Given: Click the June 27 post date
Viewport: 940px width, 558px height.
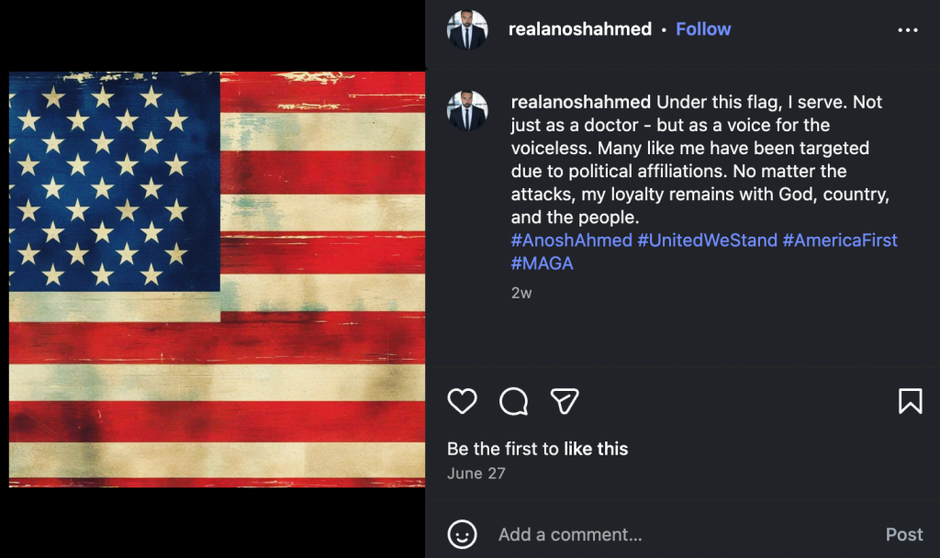Looking at the screenshot, I should tap(476, 473).
